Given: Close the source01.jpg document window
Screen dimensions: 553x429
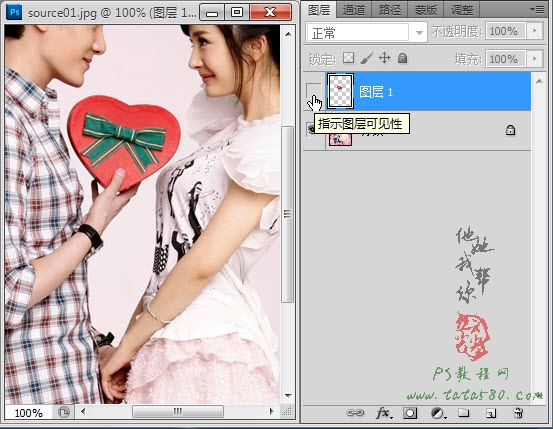Looking at the screenshot, I should (x=270, y=13).
